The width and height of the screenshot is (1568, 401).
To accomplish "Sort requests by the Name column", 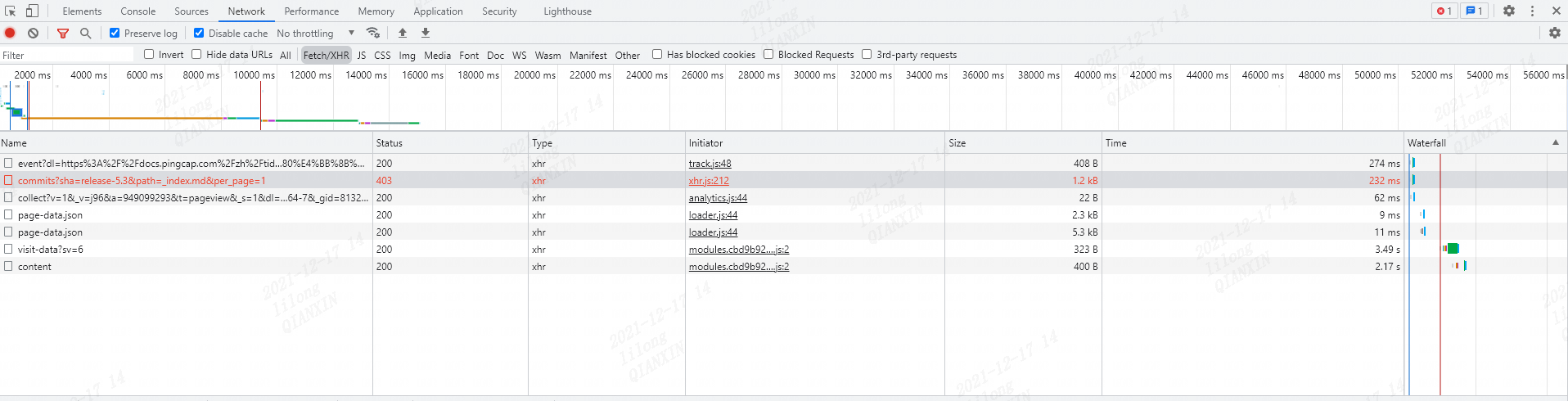I will point(186,142).
